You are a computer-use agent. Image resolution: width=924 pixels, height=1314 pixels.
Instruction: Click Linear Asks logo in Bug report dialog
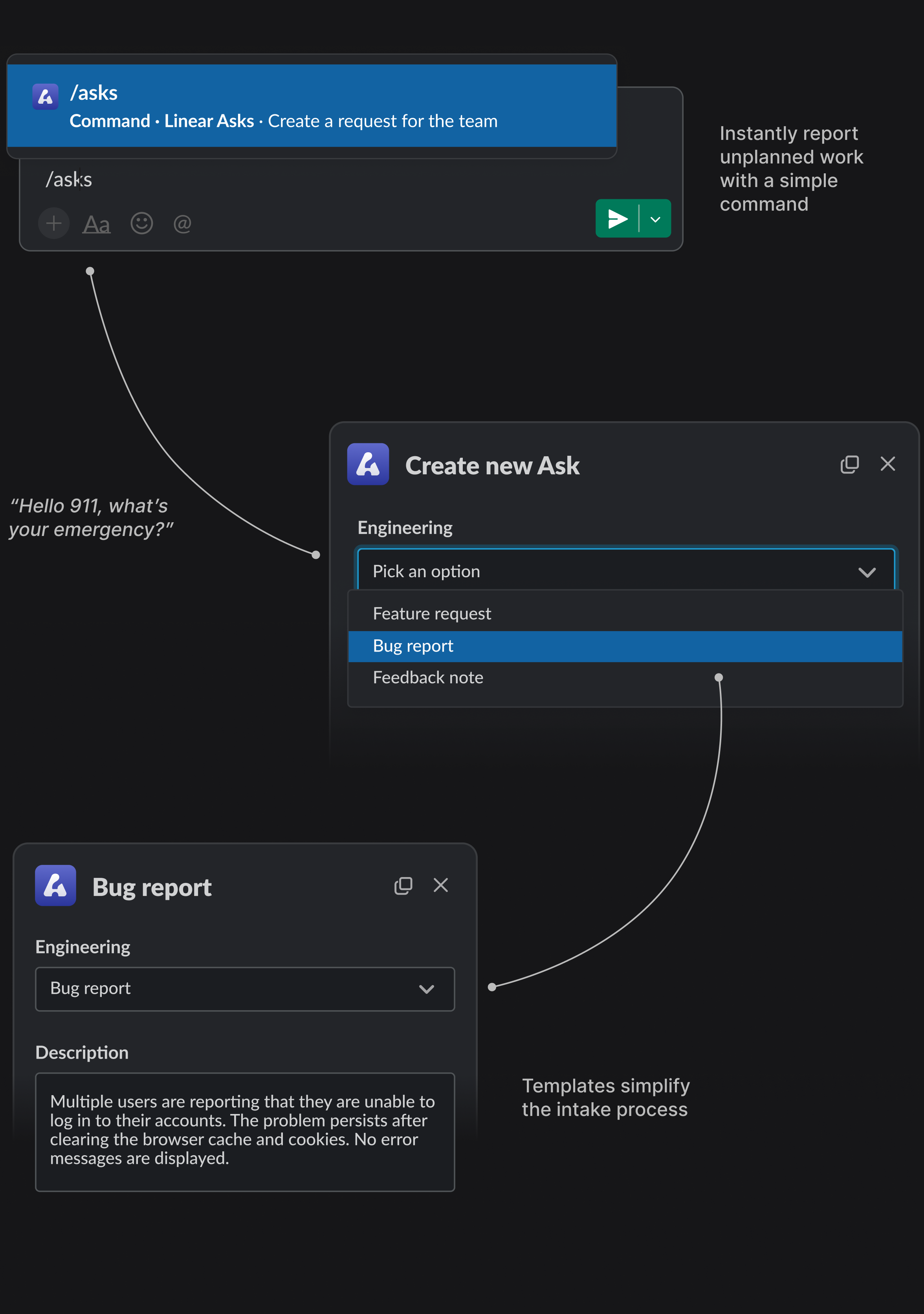[x=55, y=885]
